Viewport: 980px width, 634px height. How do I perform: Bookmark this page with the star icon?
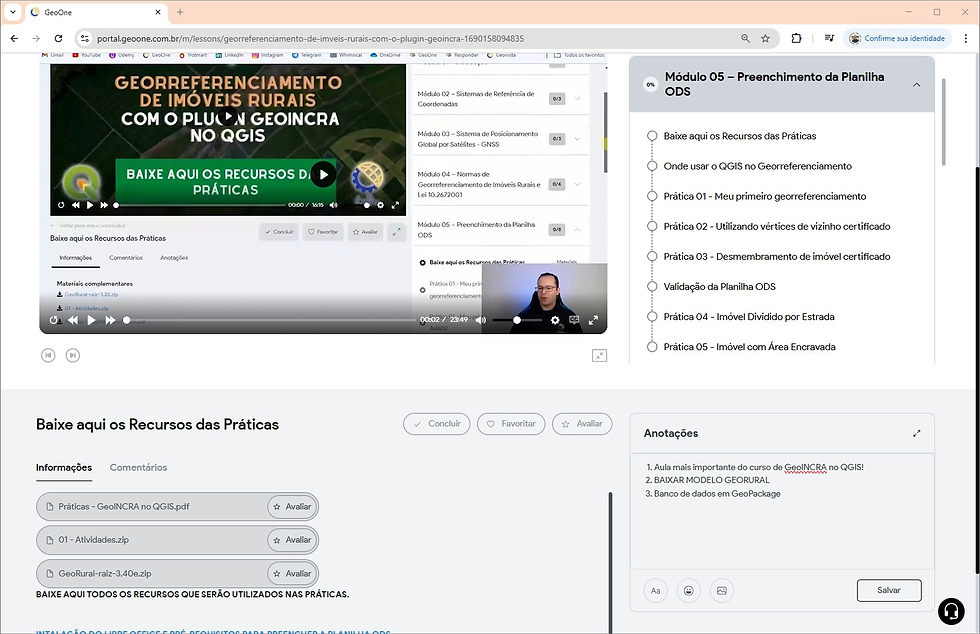[766, 38]
